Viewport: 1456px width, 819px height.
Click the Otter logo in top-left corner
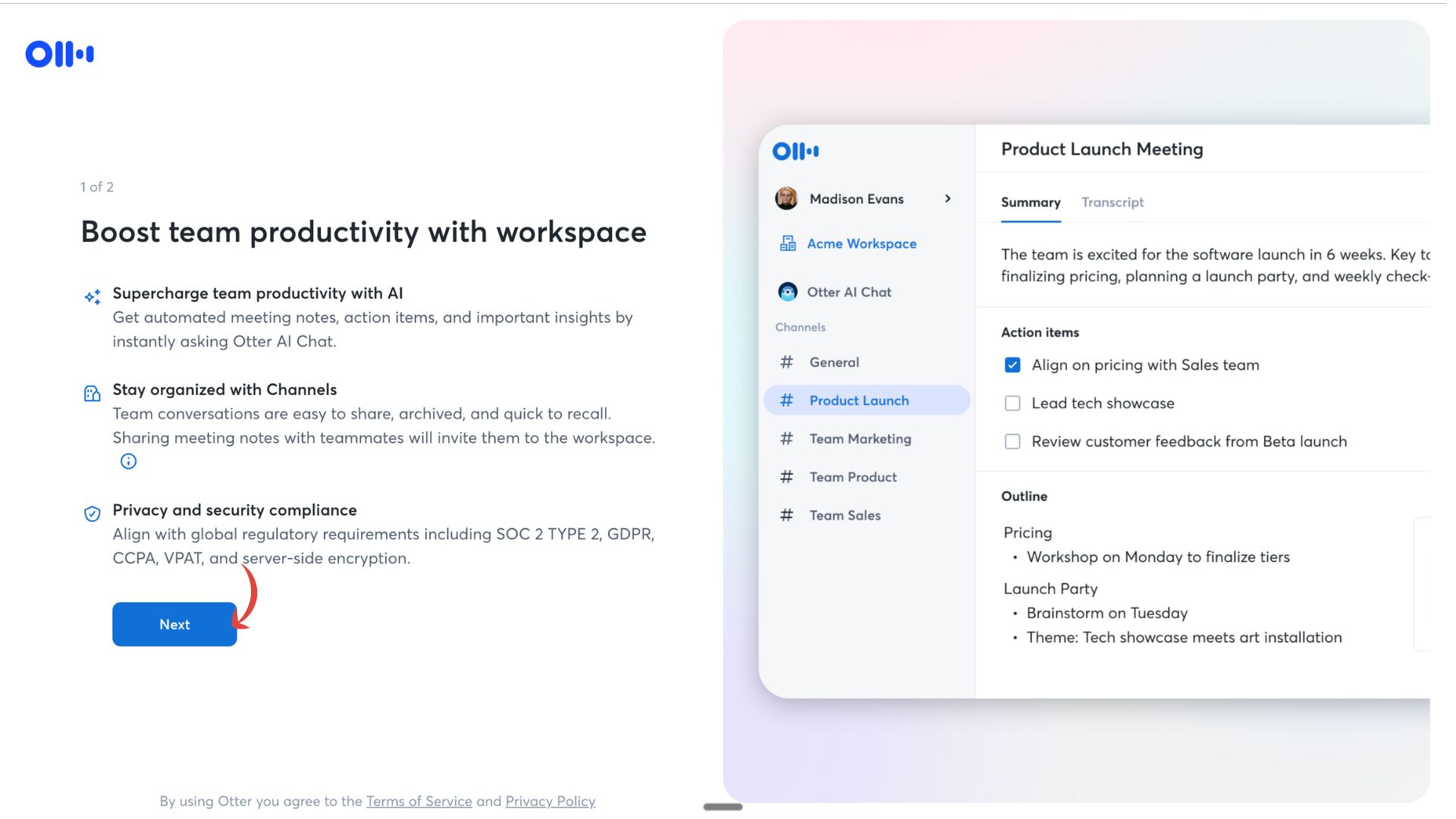pyautogui.click(x=59, y=54)
